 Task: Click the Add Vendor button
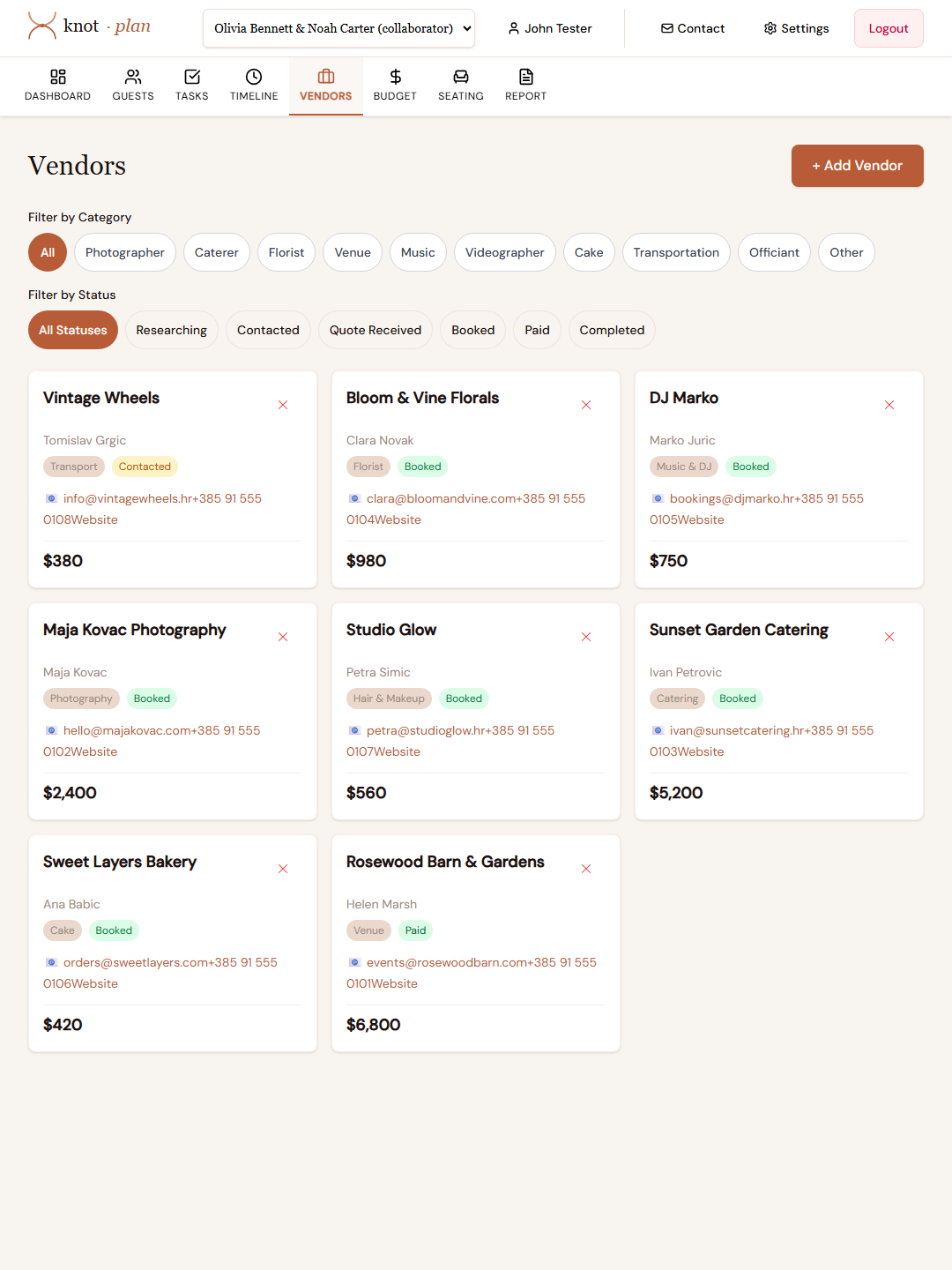pos(858,166)
